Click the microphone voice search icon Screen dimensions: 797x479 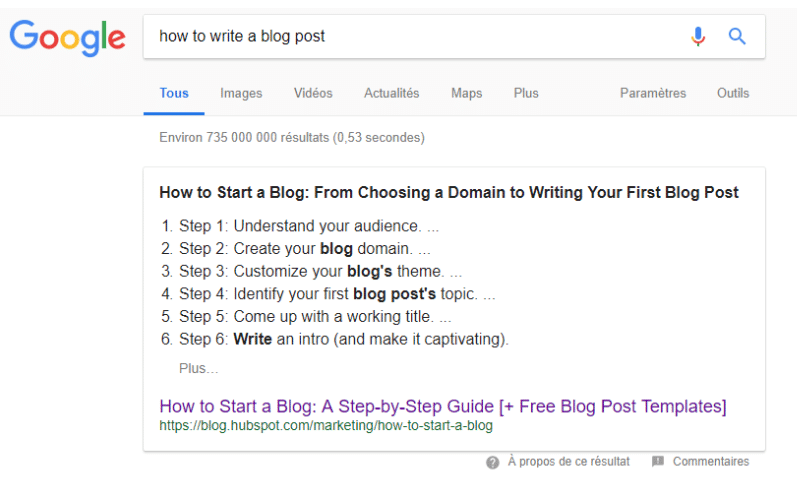click(698, 37)
